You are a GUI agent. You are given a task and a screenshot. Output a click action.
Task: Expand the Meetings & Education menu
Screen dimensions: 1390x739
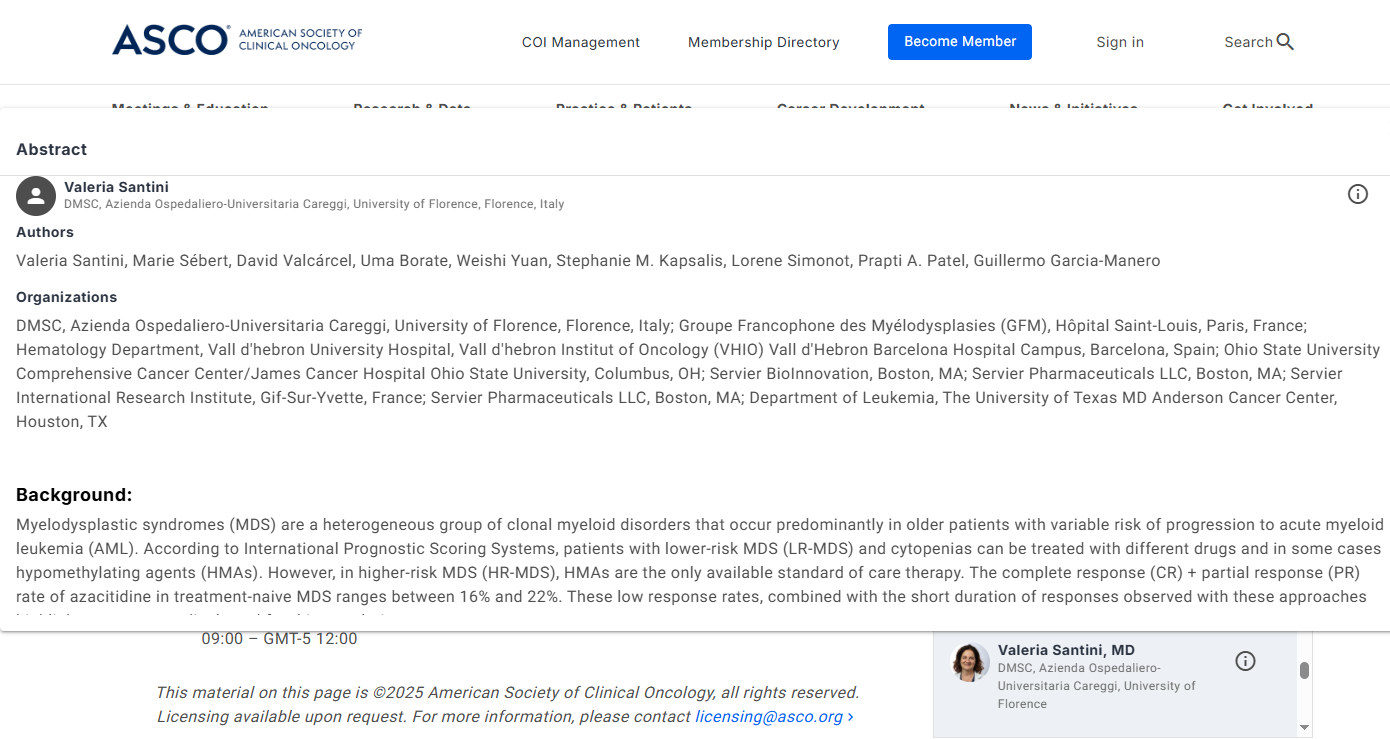pos(190,106)
